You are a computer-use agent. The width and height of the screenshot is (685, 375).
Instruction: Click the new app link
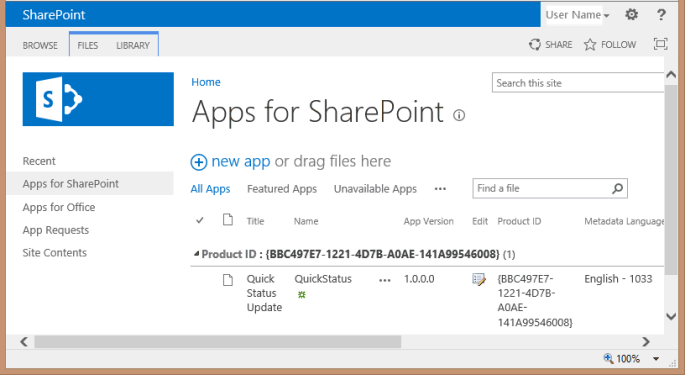pos(241,162)
